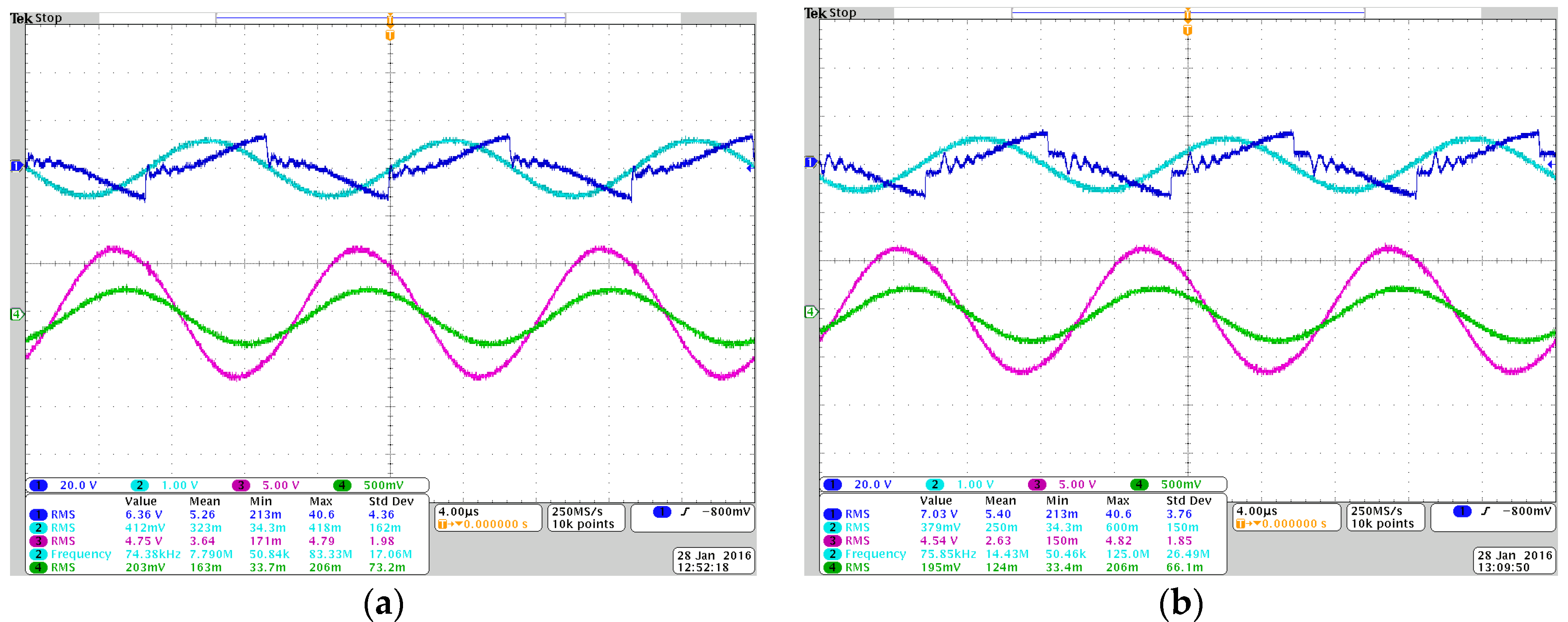The image size is (1568, 622).
Task: Click the rising-edge trigger slope icon in (a)
Action: pyautogui.click(x=685, y=512)
